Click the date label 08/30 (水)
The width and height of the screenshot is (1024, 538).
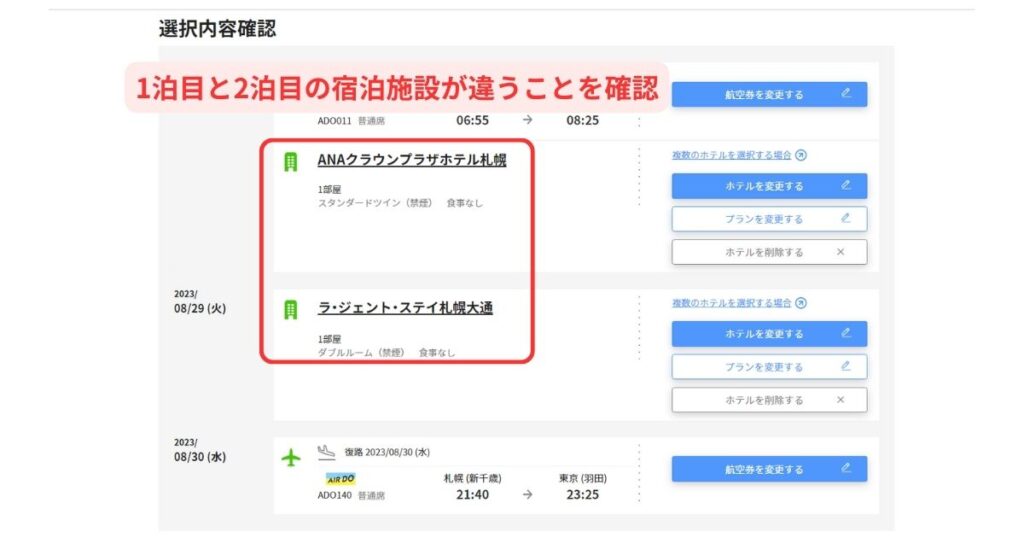[x=200, y=456]
